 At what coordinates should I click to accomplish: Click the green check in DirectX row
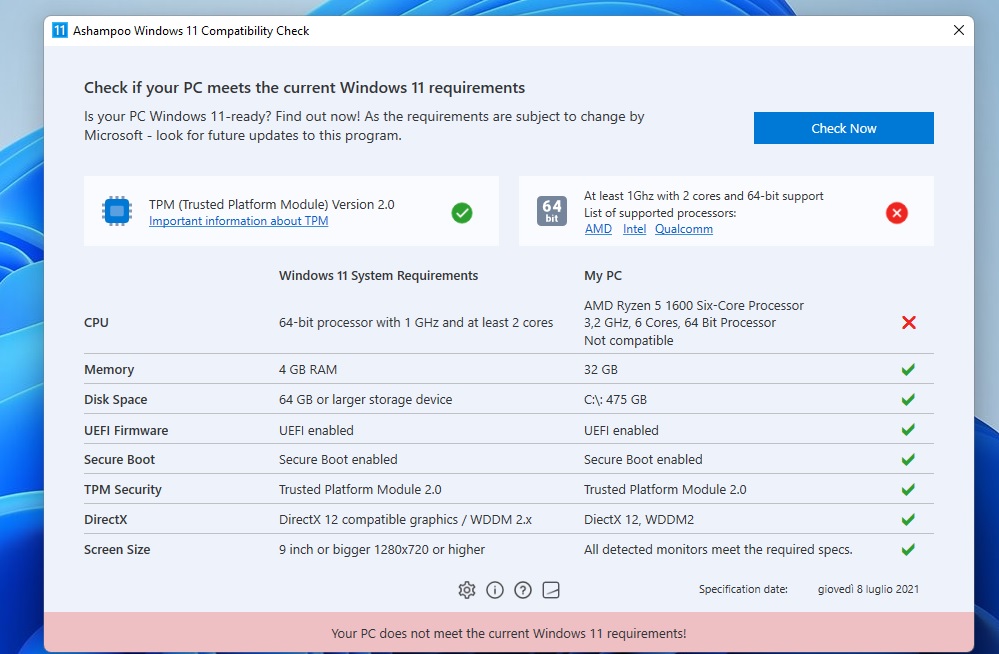[x=909, y=520]
